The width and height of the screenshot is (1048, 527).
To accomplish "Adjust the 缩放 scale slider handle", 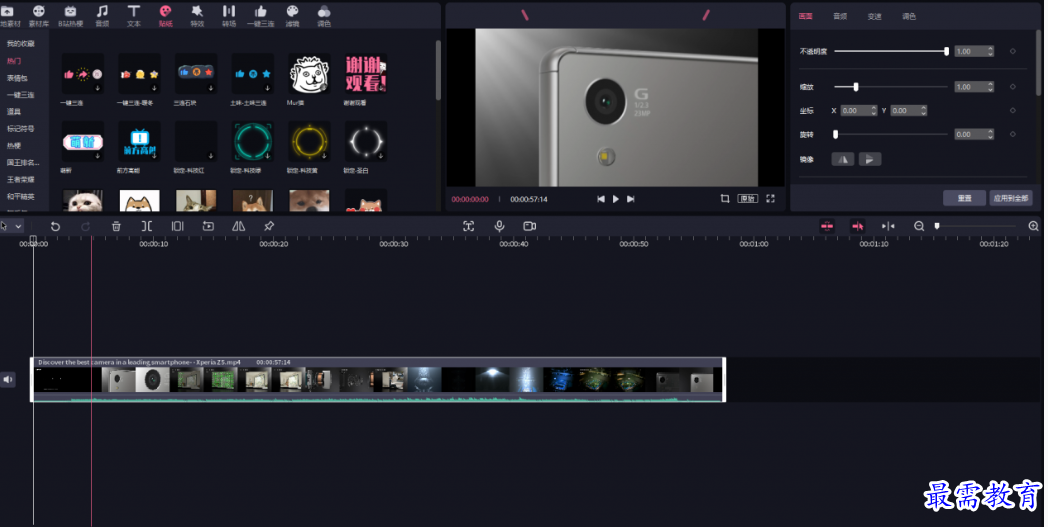I will (856, 86).
